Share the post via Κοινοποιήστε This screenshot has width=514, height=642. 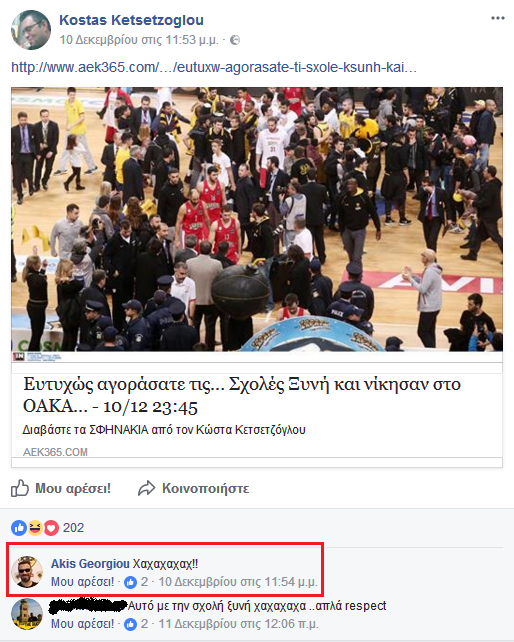[193, 488]
